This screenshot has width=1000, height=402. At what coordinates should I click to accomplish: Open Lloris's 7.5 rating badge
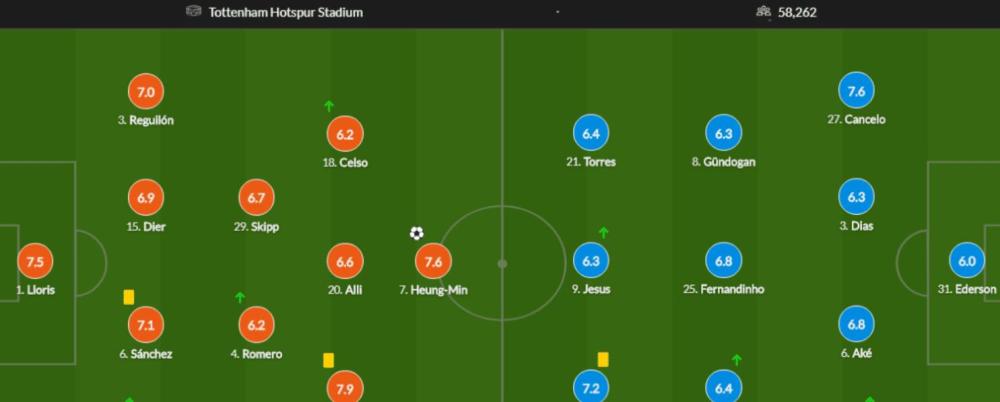(x=35, y=262)
